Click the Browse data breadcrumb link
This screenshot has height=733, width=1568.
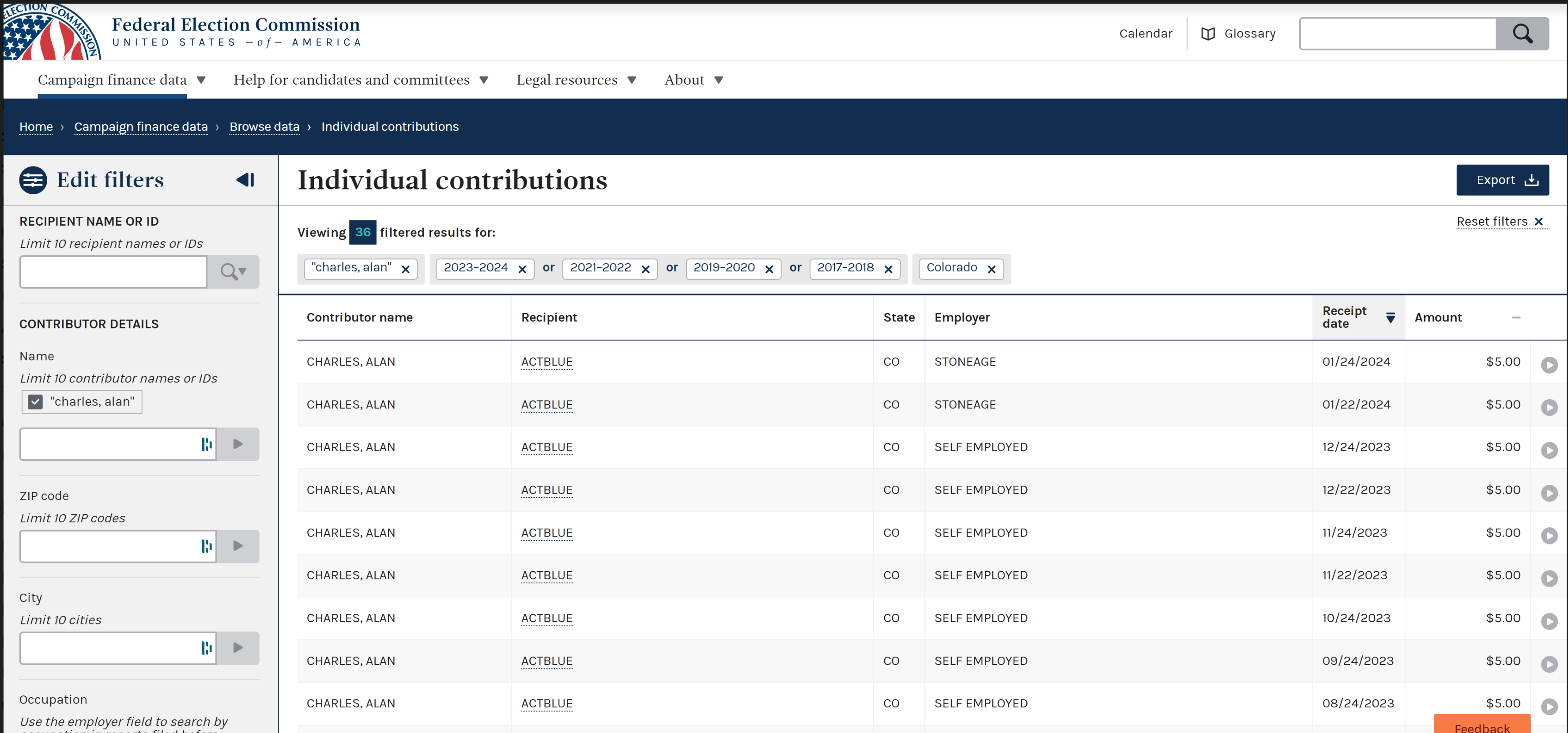(x=264, y=127)
